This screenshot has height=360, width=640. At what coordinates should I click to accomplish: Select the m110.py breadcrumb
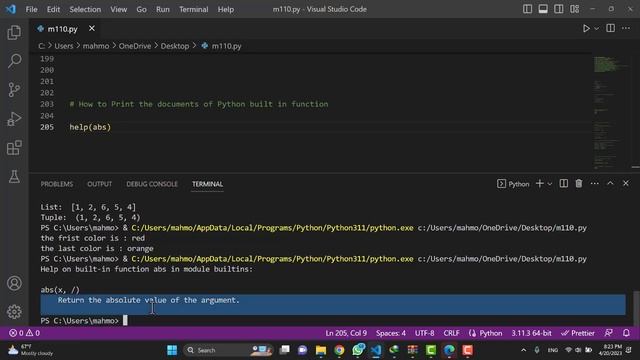point(222,46)
